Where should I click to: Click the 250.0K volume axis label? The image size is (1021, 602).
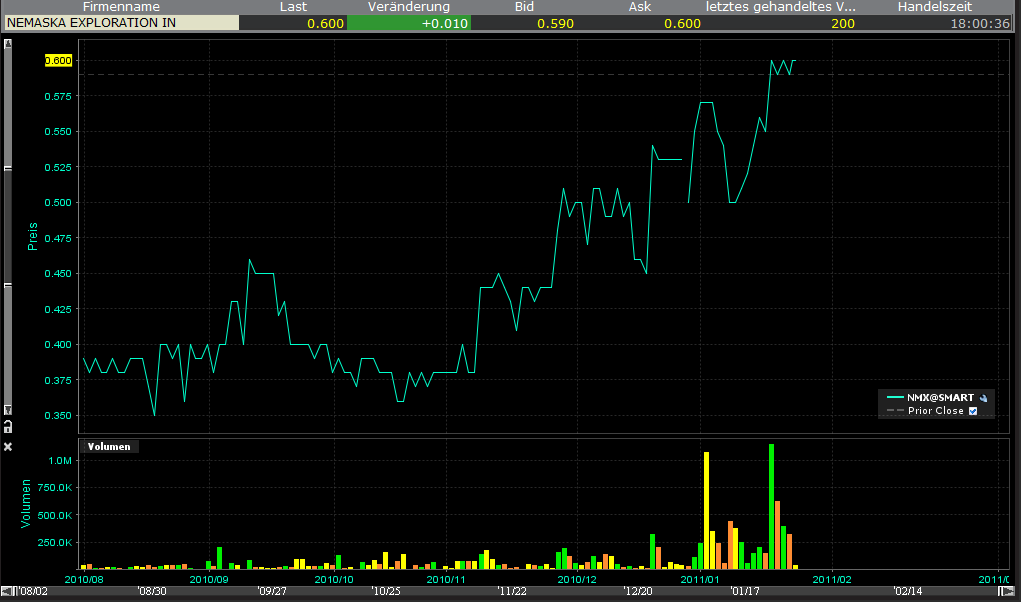click(55, 542)
